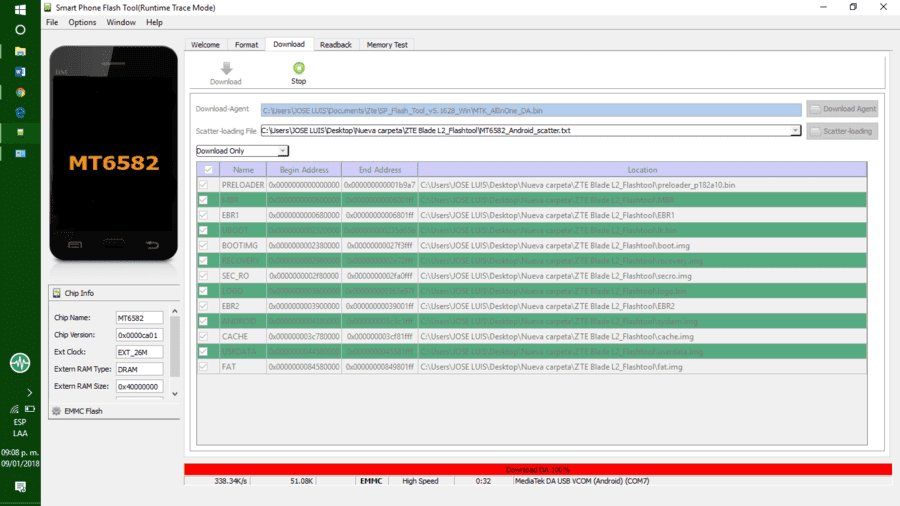Open Internet Explorer taskbar icon
Viewport: 900px width, 506px height.
[20, 112]
